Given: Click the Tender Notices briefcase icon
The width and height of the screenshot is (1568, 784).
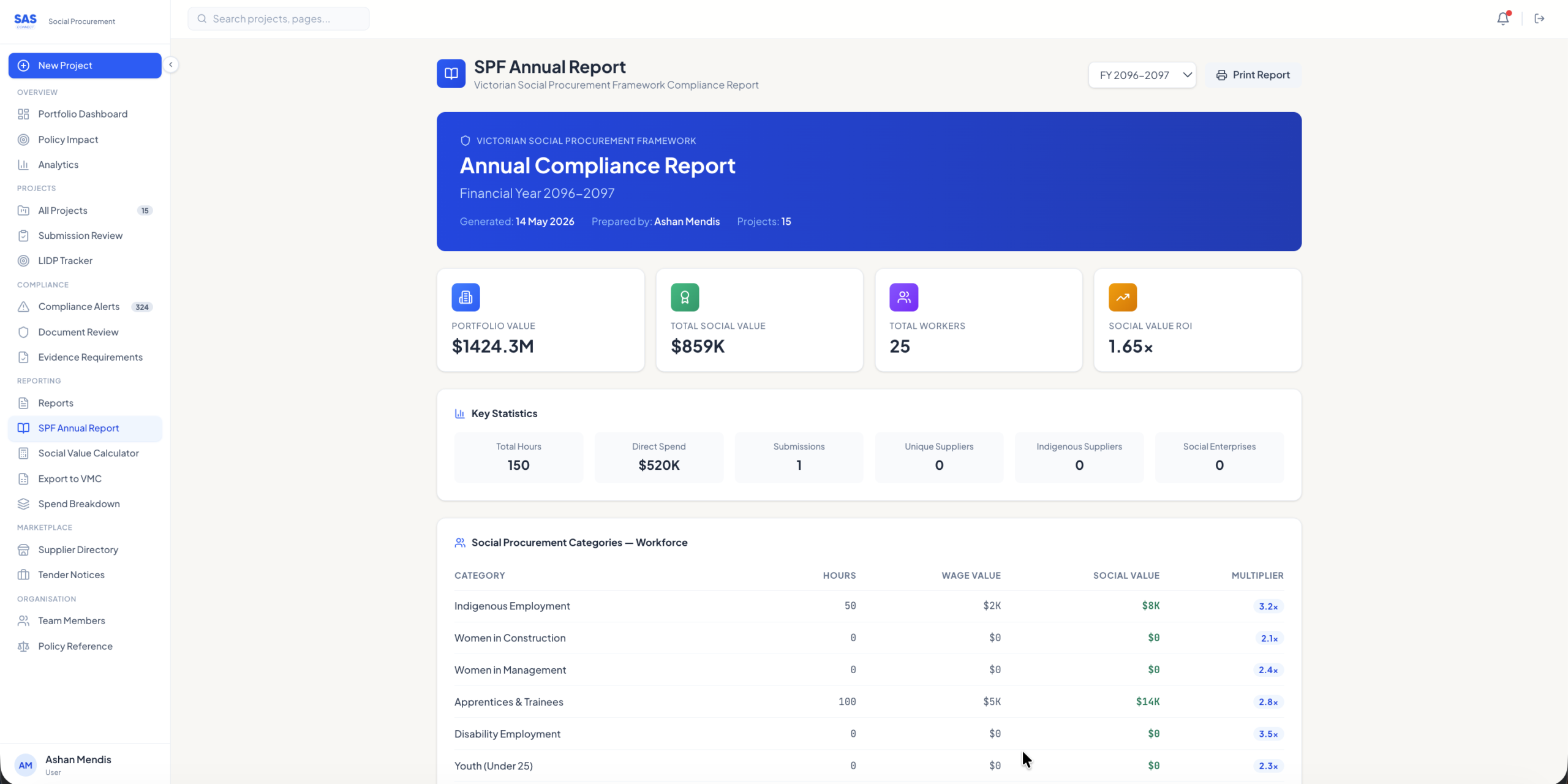Looking at the screenshot, I should (x=23, y=575).
